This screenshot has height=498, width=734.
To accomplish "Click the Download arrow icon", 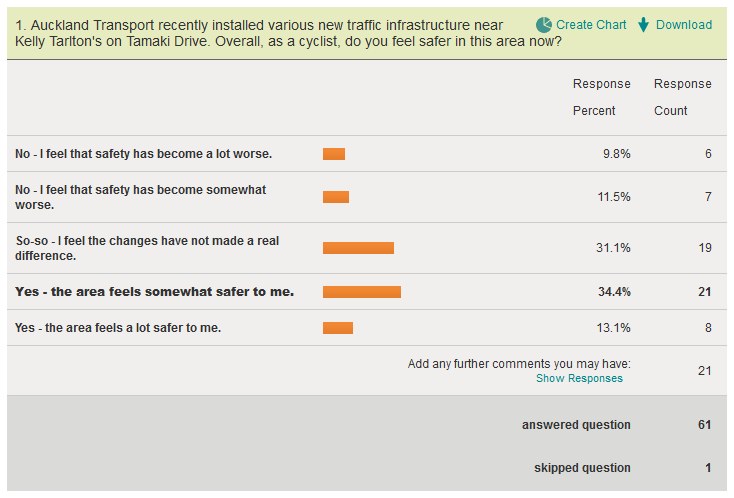I will pos(644,24).
